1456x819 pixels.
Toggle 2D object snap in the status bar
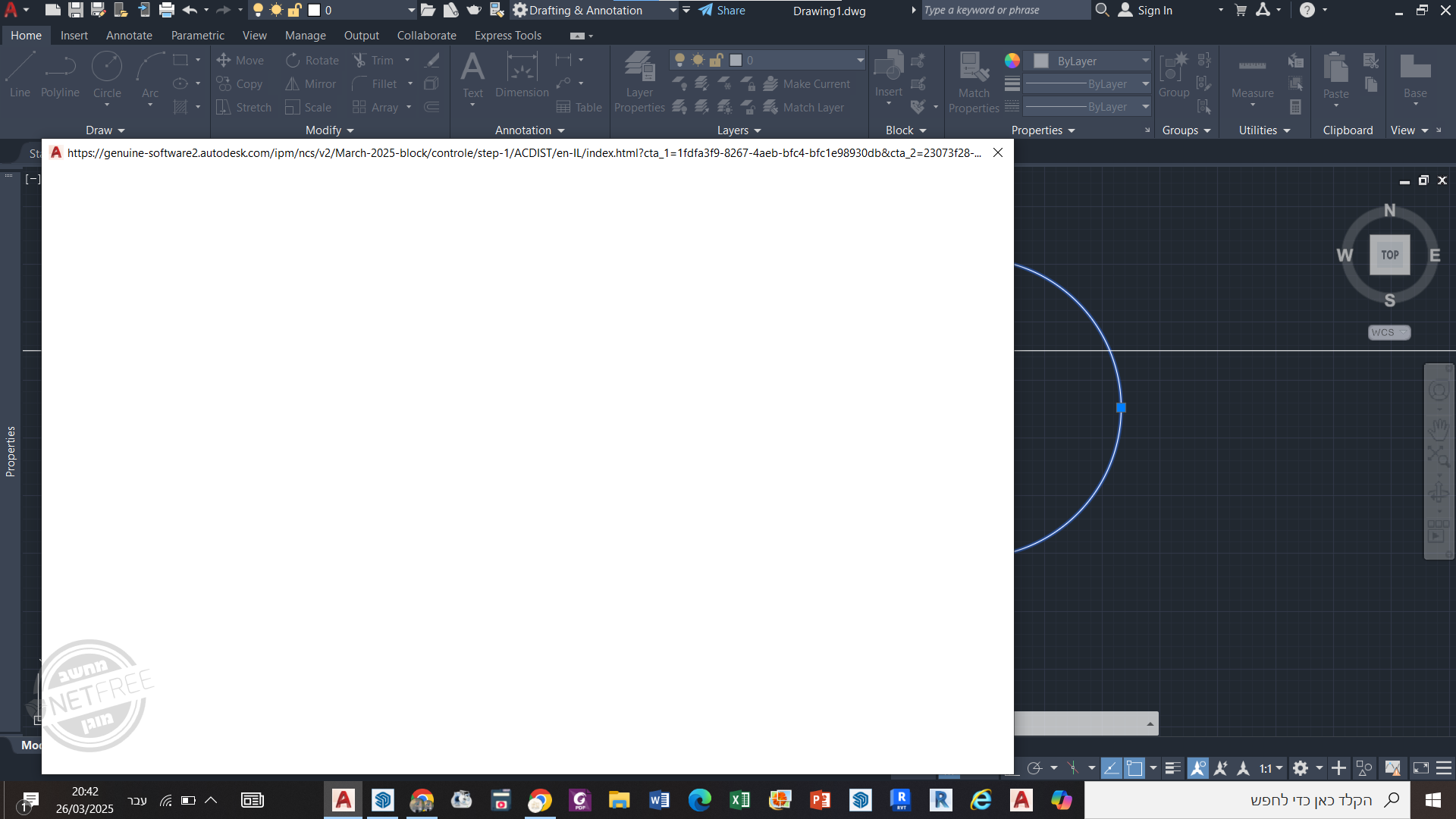tap(1134, 768)
